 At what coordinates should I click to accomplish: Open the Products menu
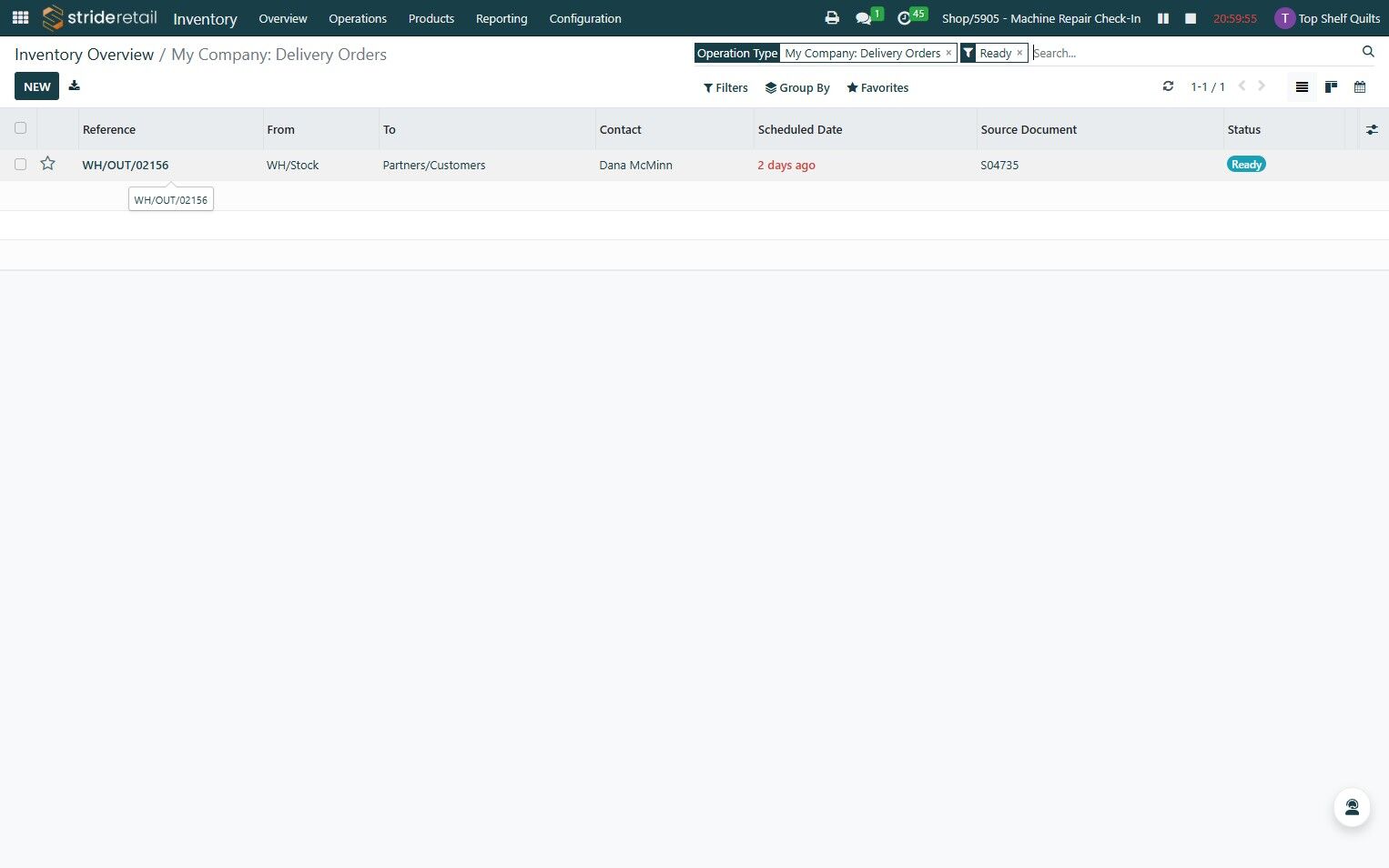[x=431, y=18]
